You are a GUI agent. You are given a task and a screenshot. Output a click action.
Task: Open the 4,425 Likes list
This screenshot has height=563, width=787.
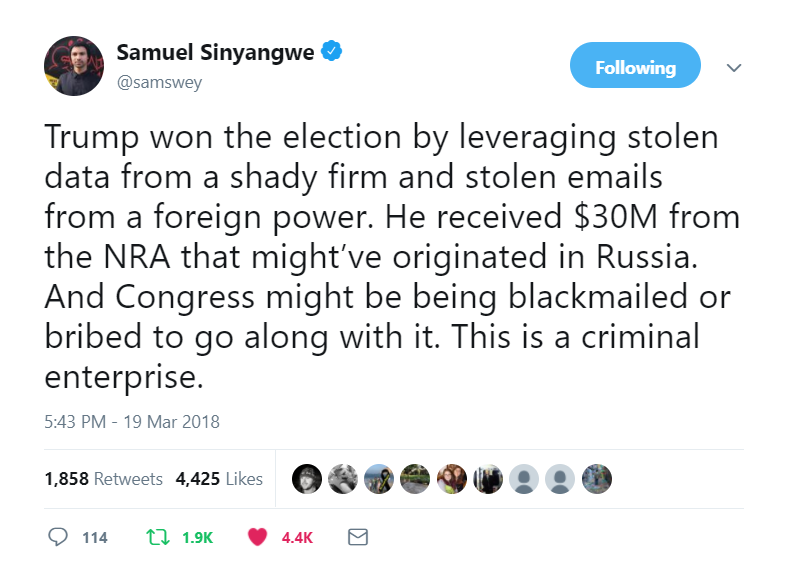(219, 479)
